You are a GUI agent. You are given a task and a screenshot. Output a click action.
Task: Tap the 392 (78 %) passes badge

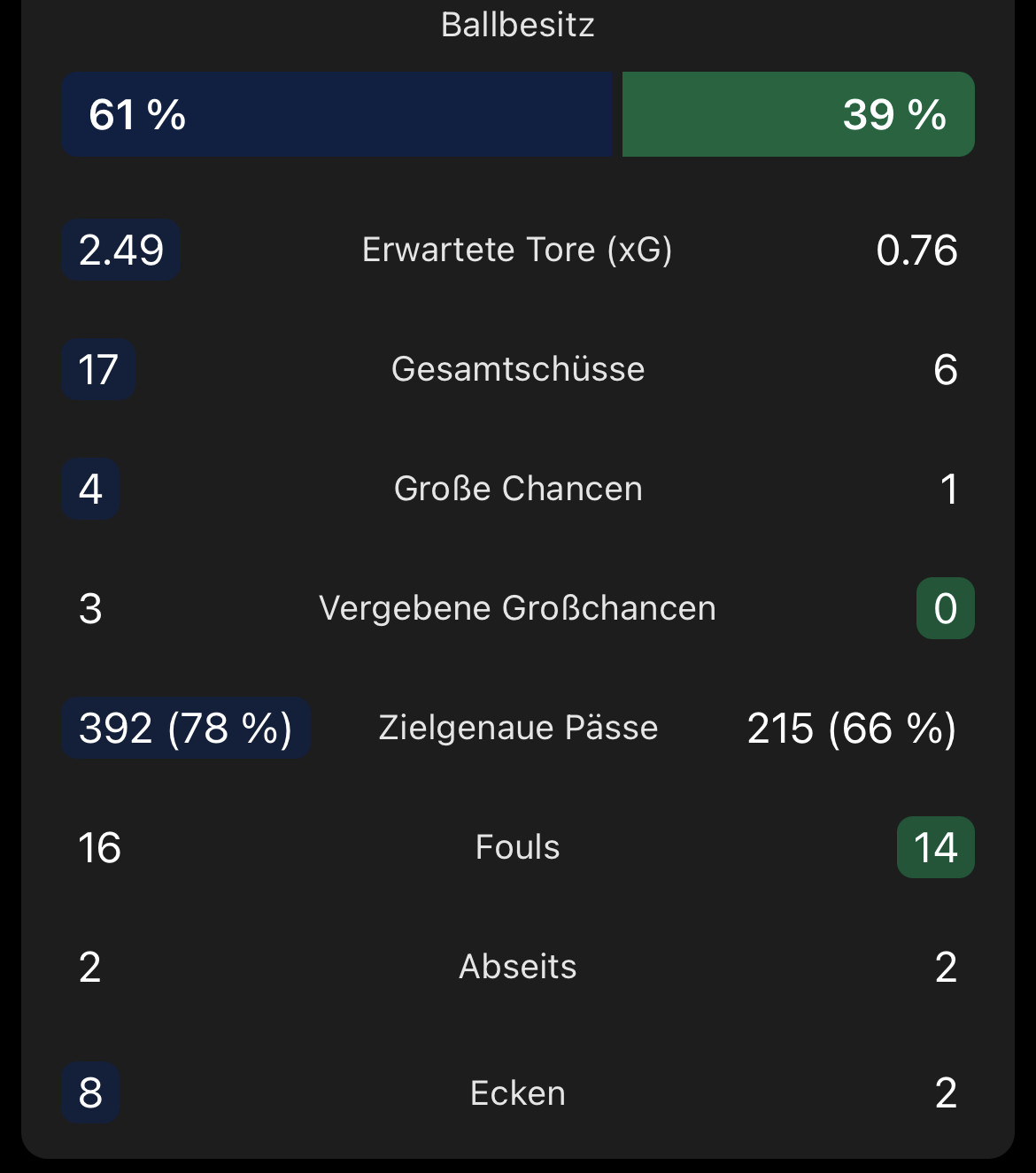click(x=186, y=728)
